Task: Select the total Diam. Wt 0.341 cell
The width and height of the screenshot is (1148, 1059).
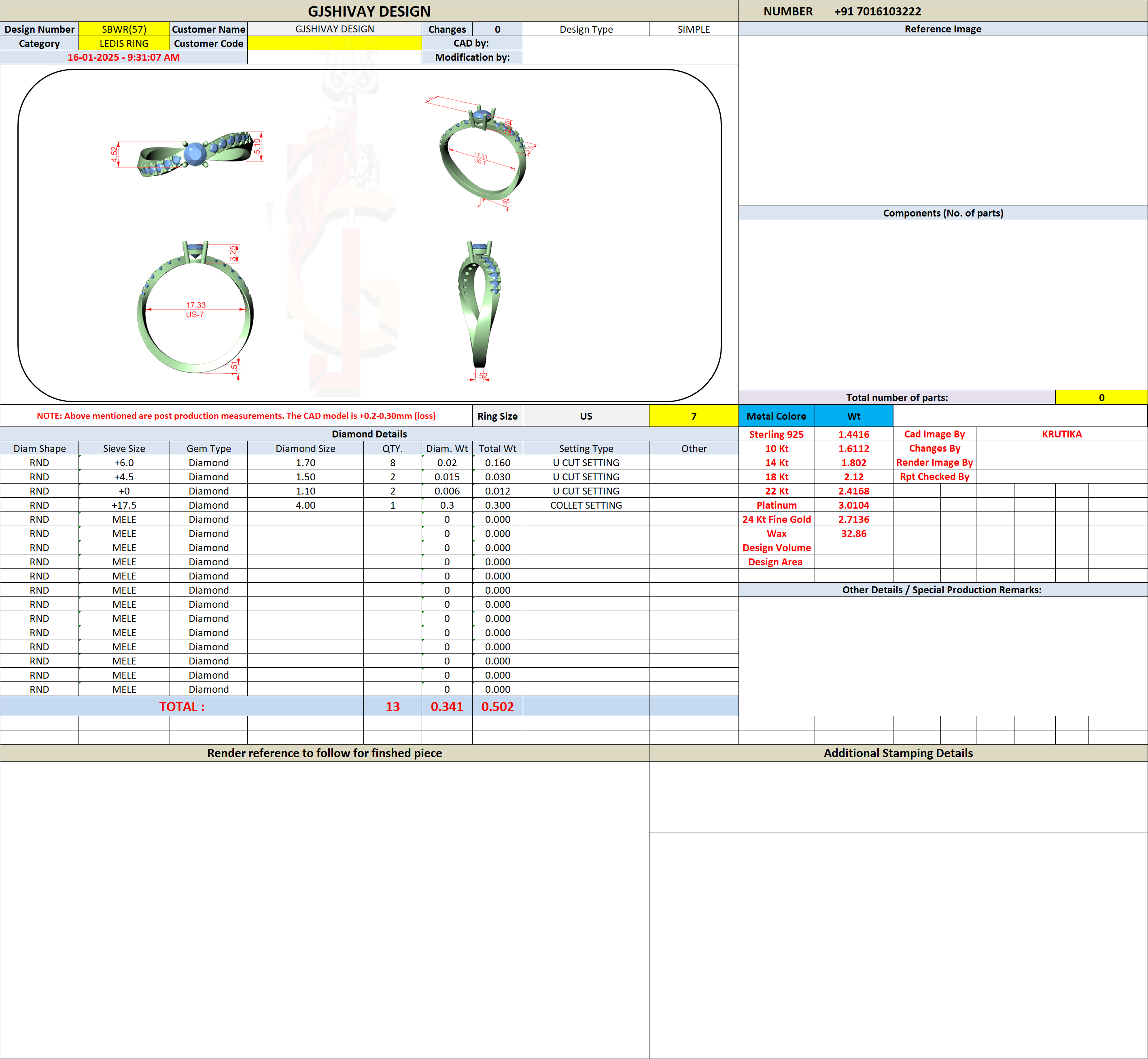Action: (447, 707)
